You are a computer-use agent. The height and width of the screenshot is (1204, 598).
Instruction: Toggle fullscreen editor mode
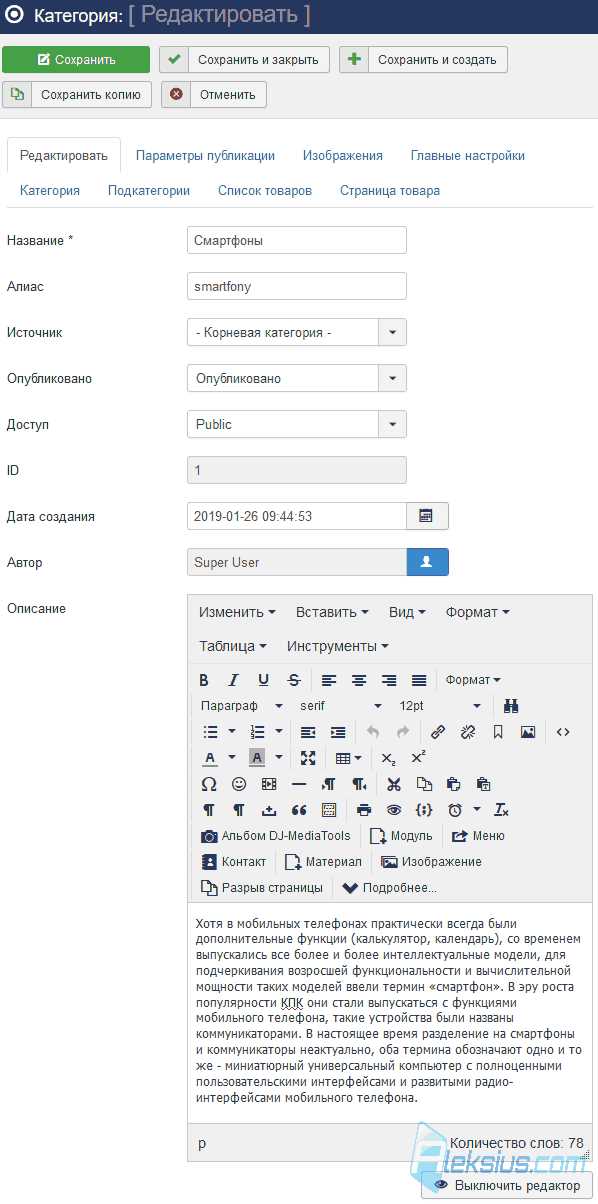click(x=308, y=758)
